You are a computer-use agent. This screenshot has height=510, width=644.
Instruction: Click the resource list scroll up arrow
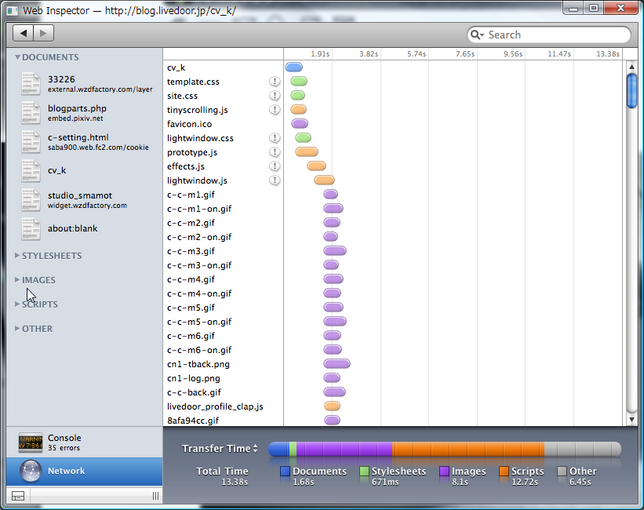[x=632, y=67]
